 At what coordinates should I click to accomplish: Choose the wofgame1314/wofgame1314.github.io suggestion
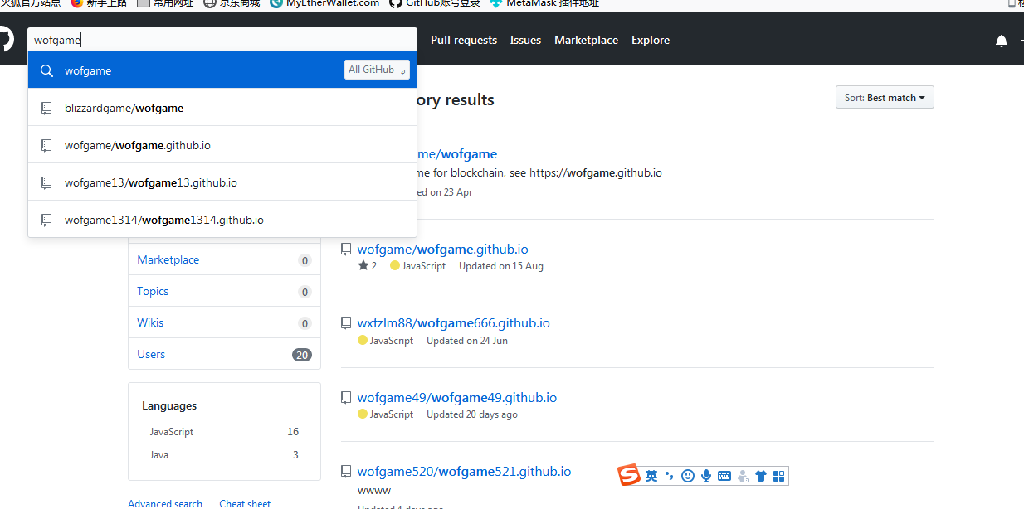tap(222, 219)
